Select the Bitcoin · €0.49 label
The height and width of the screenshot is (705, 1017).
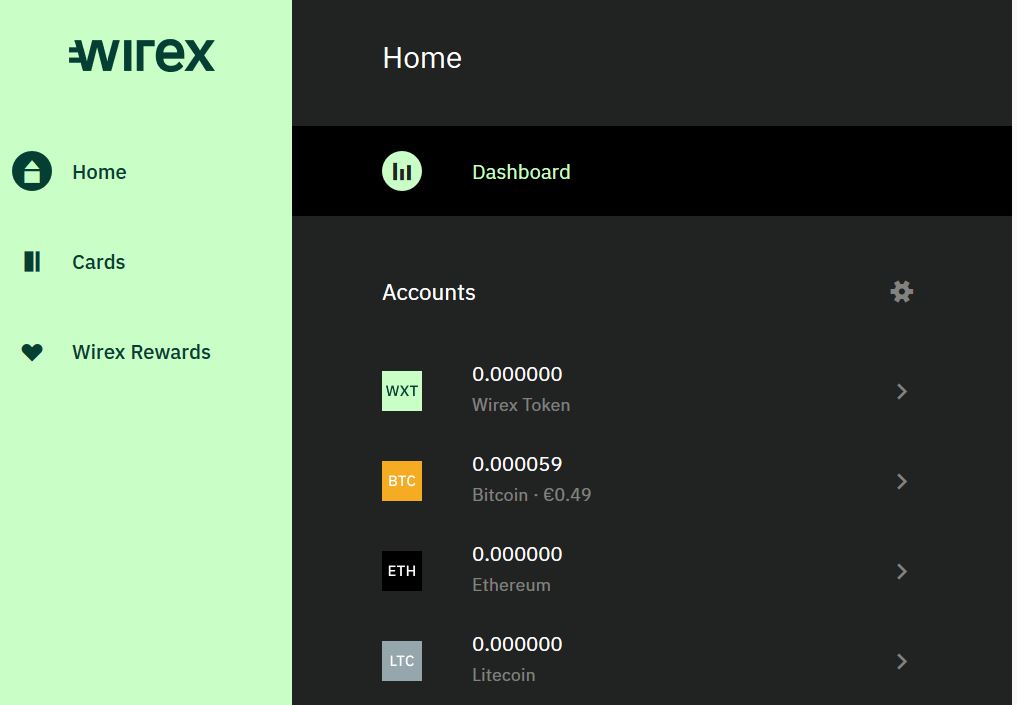tap(532, 495)
